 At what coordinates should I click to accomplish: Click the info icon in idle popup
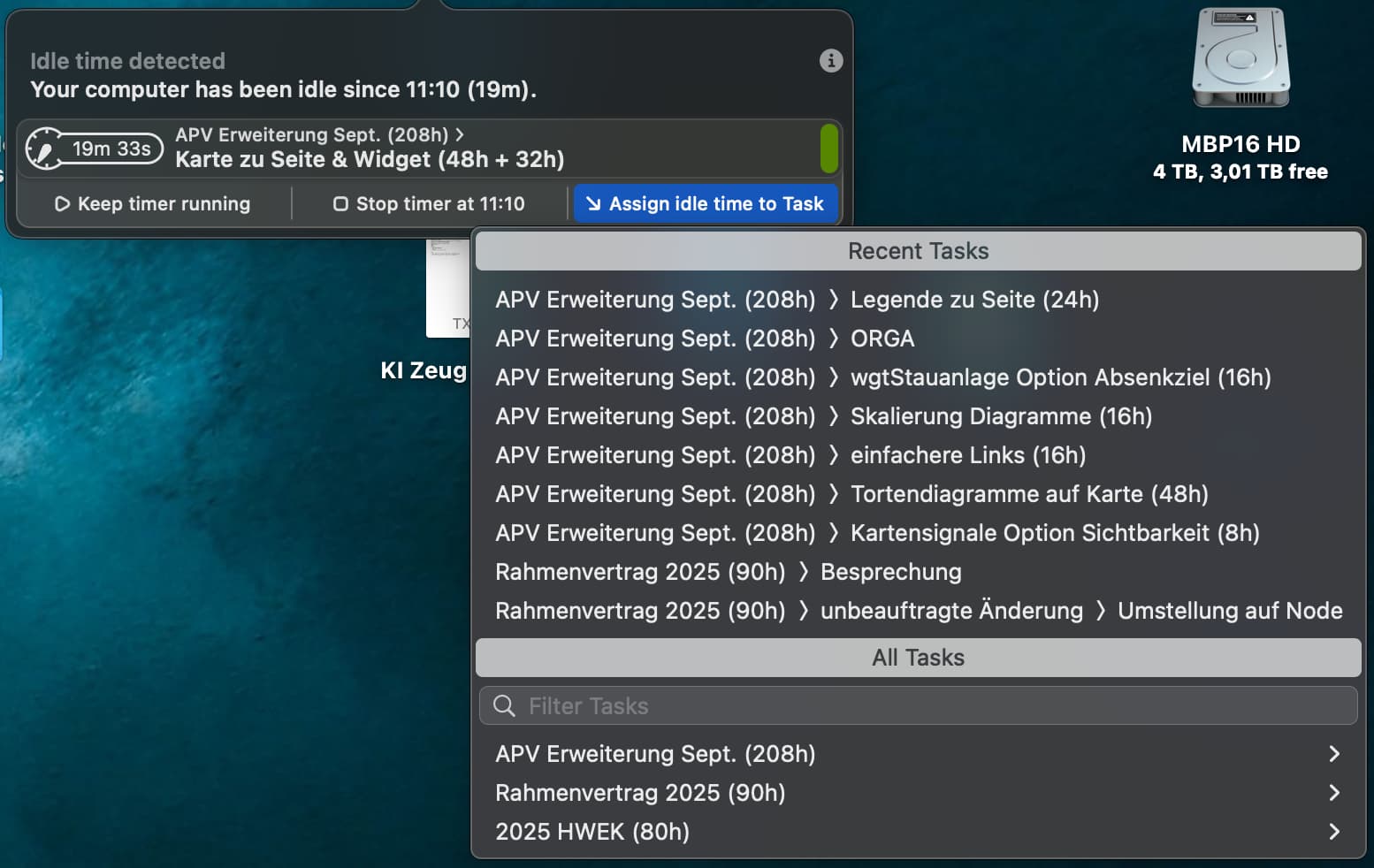coord(830,61)
